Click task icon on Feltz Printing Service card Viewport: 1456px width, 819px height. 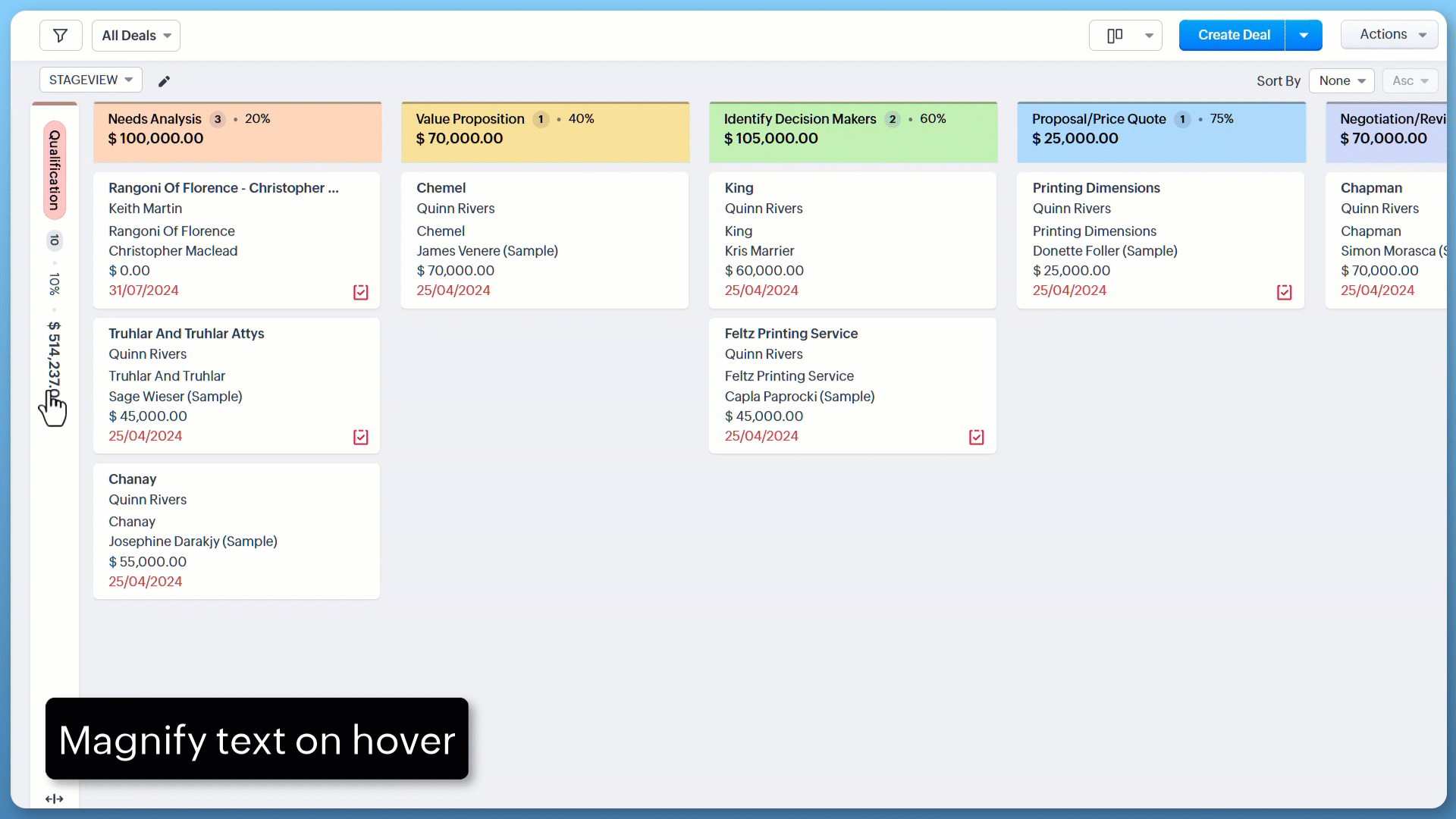(x=976, y=437)
